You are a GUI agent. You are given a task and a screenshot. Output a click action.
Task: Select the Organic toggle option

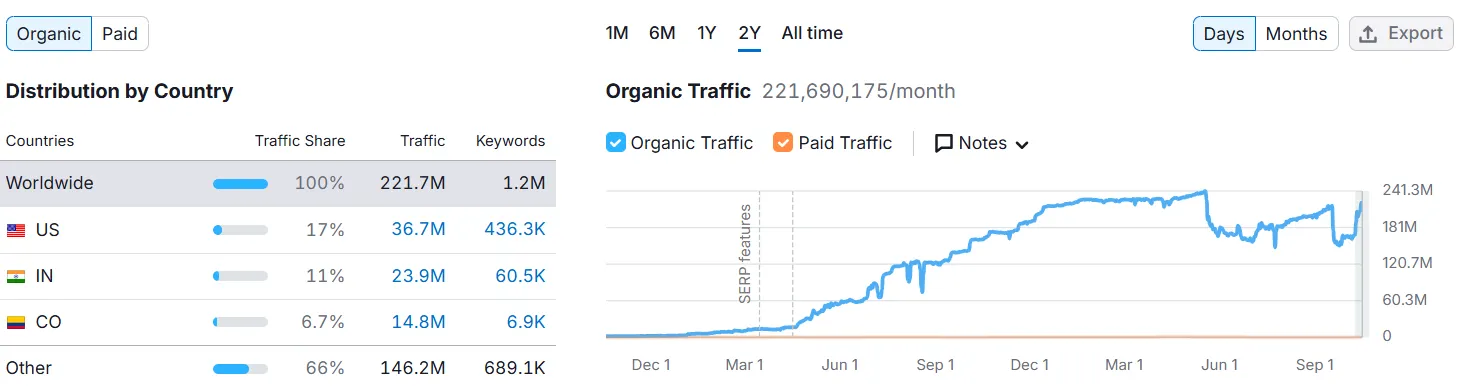point(49,33)
